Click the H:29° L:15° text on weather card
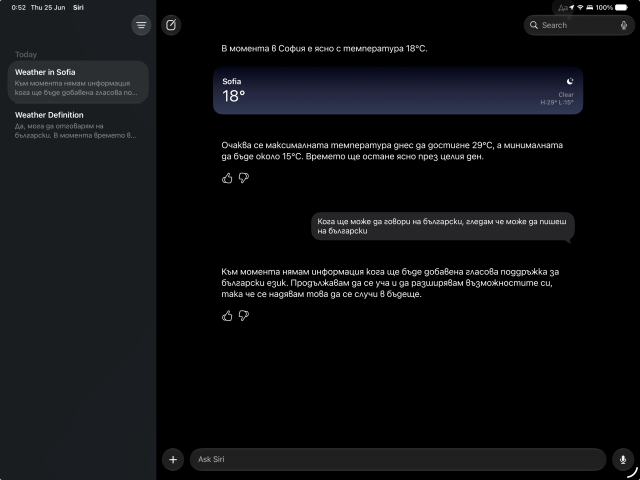Screen dimensions: 640x480 (557, 102)
